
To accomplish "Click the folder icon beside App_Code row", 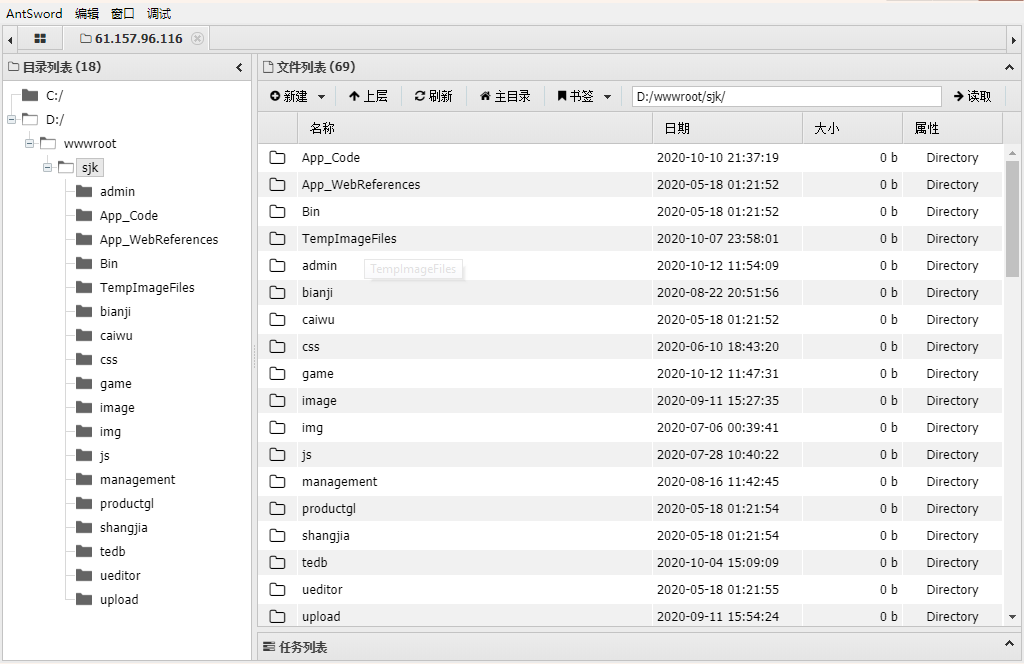I will pyautogui.click(x=277, y=158).
